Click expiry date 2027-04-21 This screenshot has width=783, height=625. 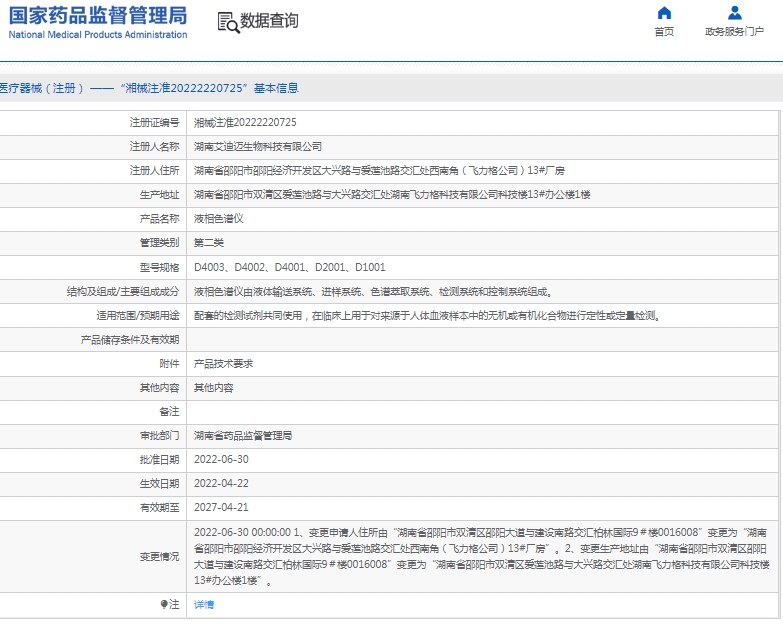[221, 507]
